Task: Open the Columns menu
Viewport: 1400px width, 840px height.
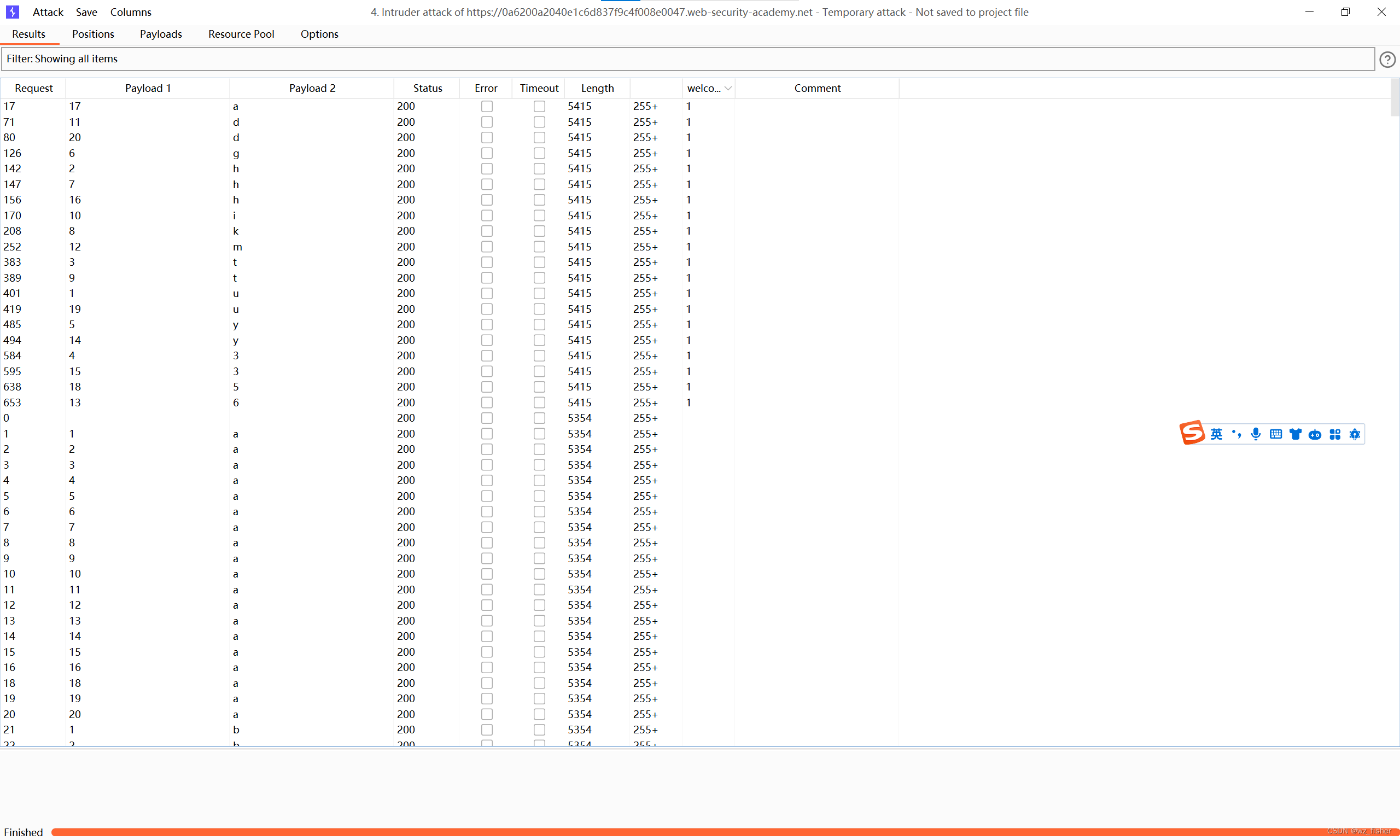Action: pos(131,11)
